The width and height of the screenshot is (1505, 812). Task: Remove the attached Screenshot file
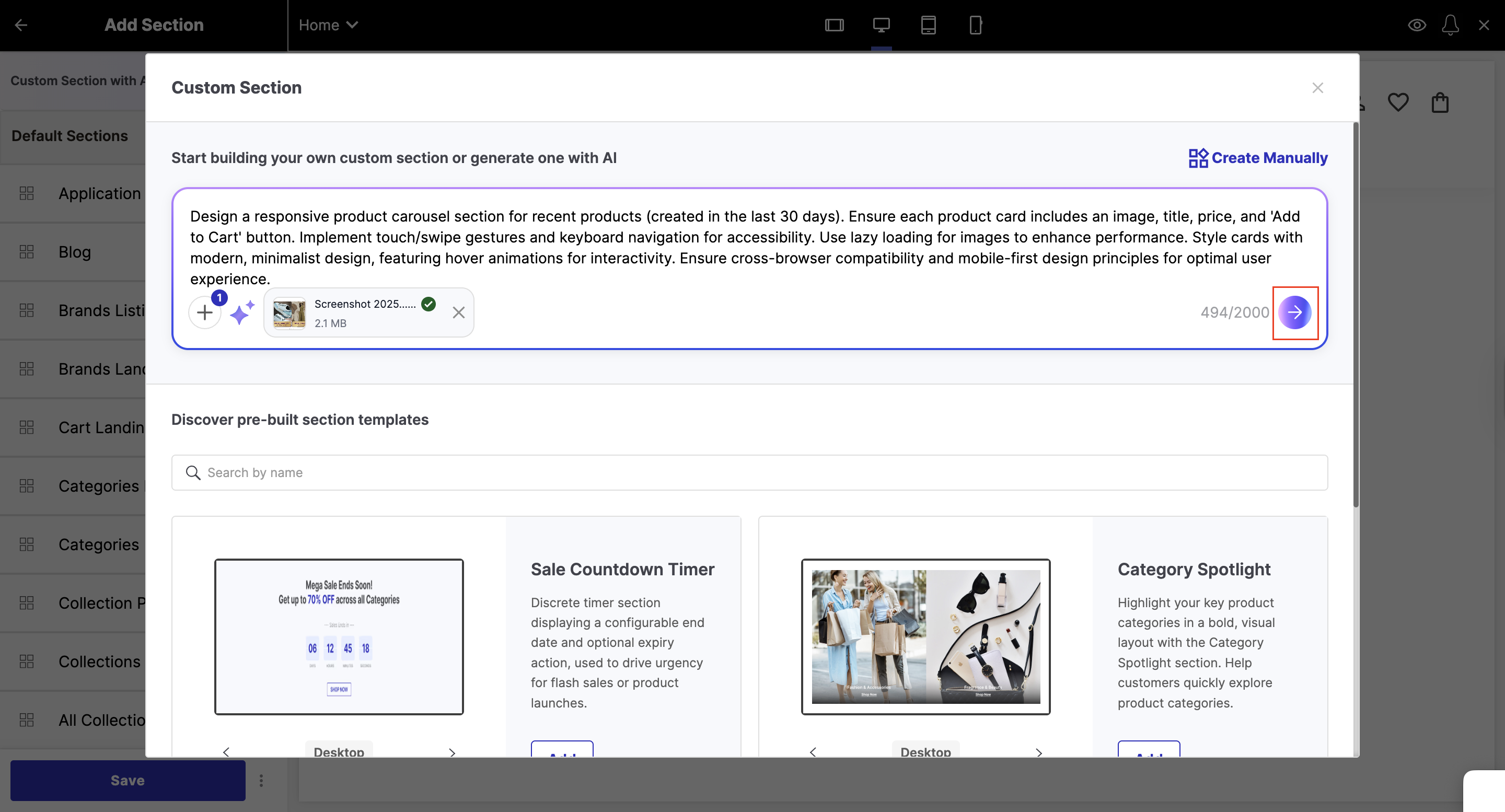[459, 313]
